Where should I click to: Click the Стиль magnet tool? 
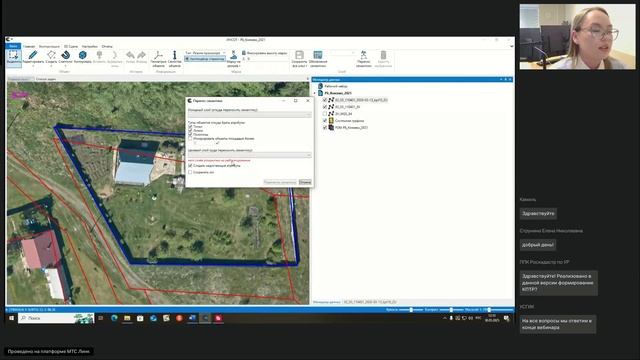pos(65,58)
